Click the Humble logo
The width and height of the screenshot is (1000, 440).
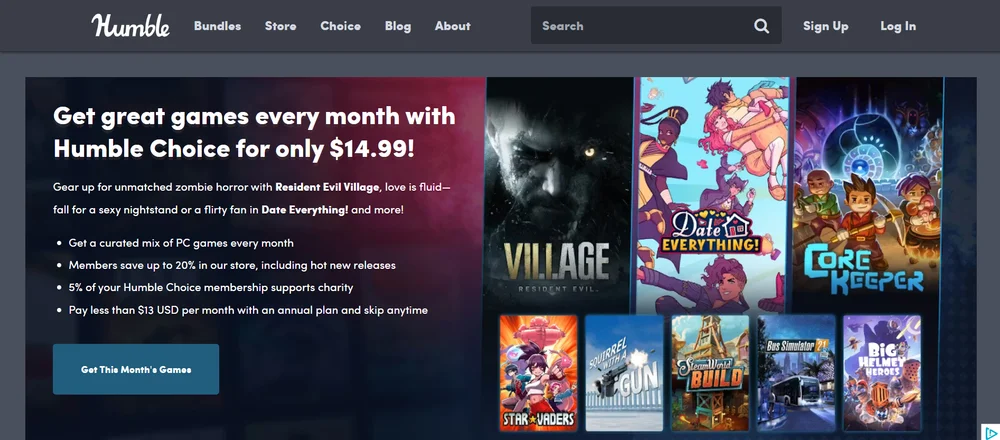tap(131, 26)
